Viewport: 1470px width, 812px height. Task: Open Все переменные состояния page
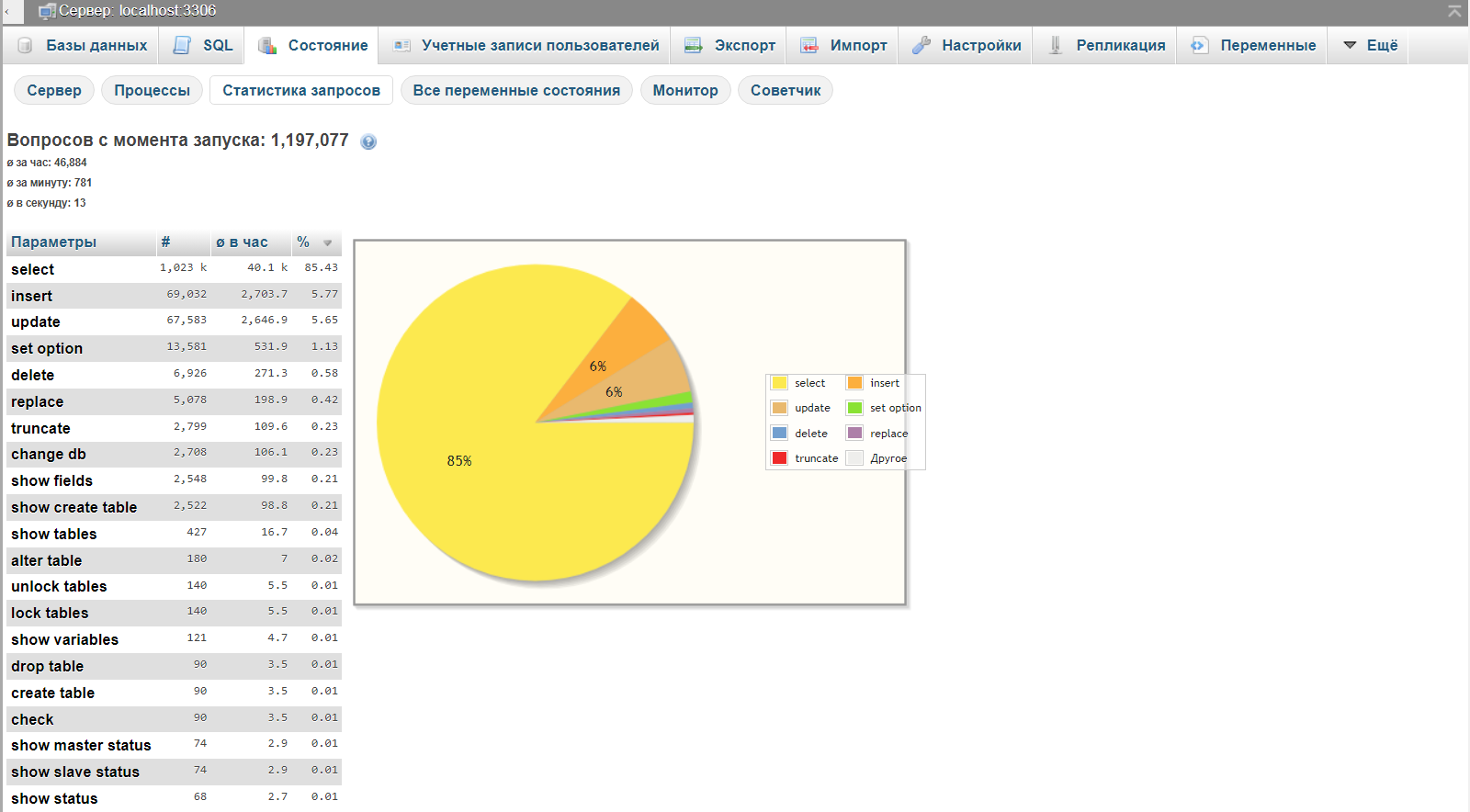tap(516, 90)
